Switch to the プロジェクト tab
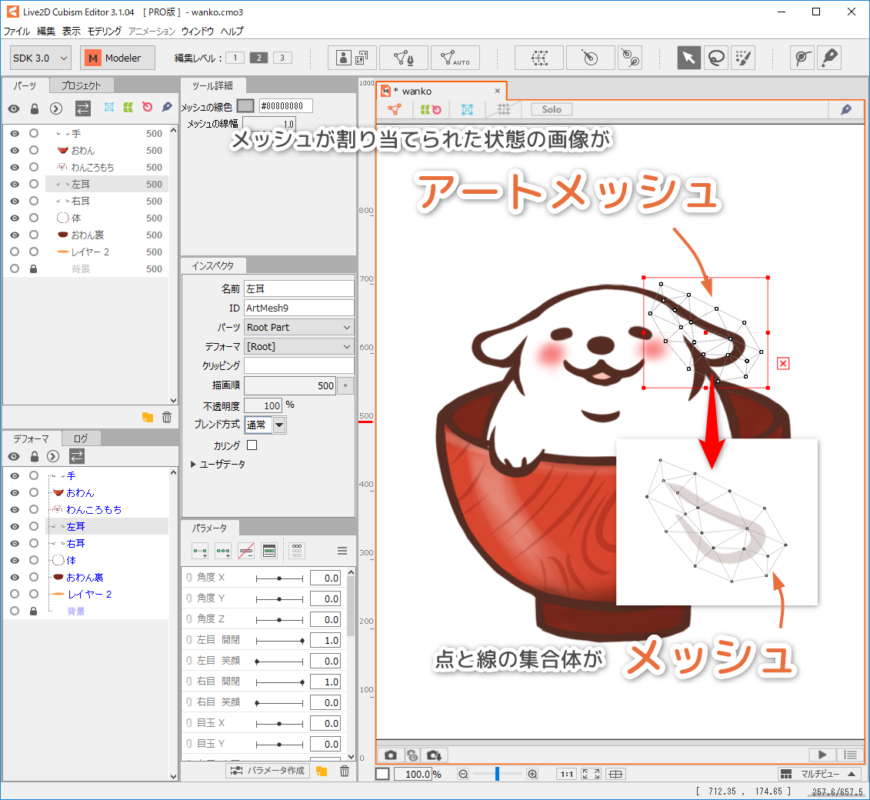The image size is (870, 800). 81,86
